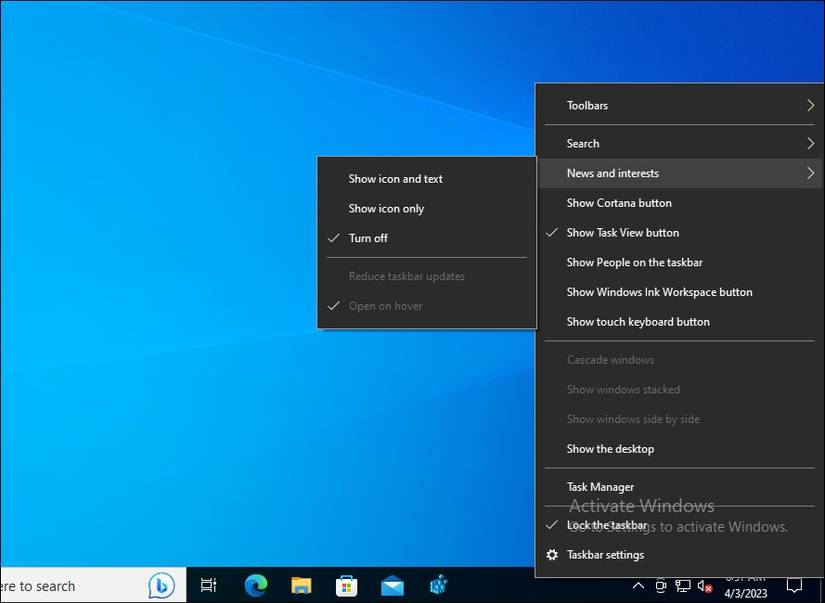
Task: Expand the Toolbars submenu
Action: [680, 105]
